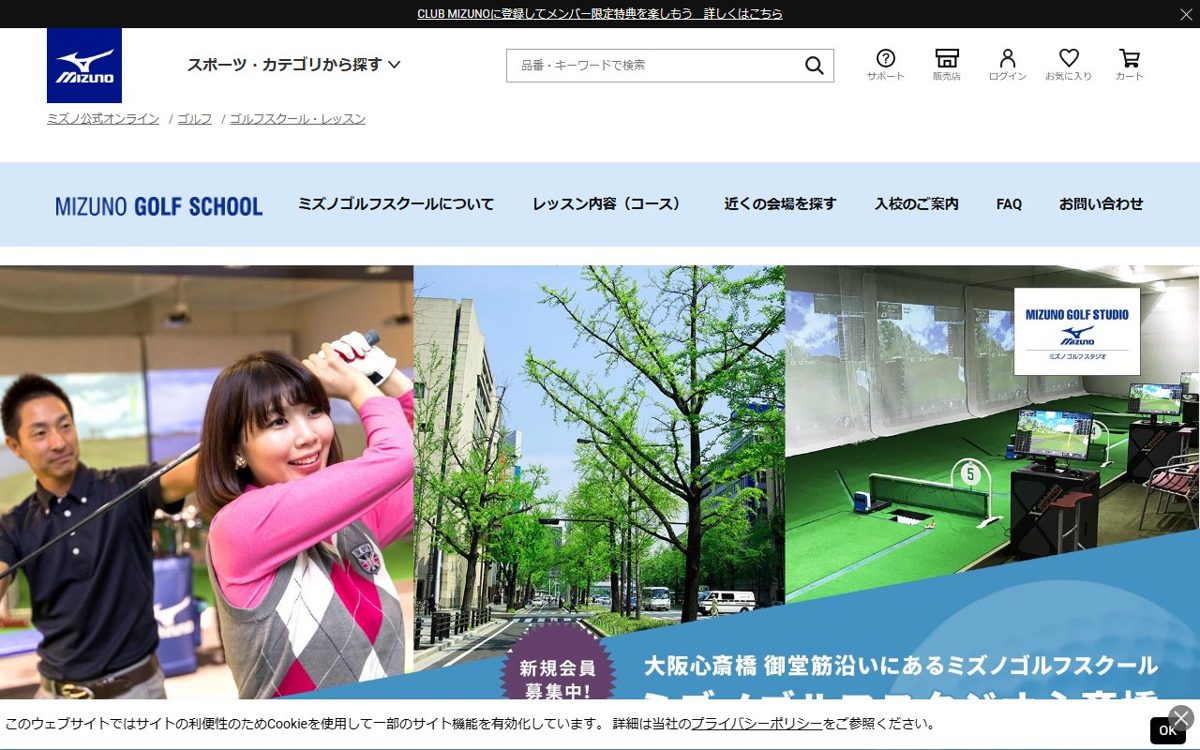Click OK on the cookie notice

click(1167, 731)
